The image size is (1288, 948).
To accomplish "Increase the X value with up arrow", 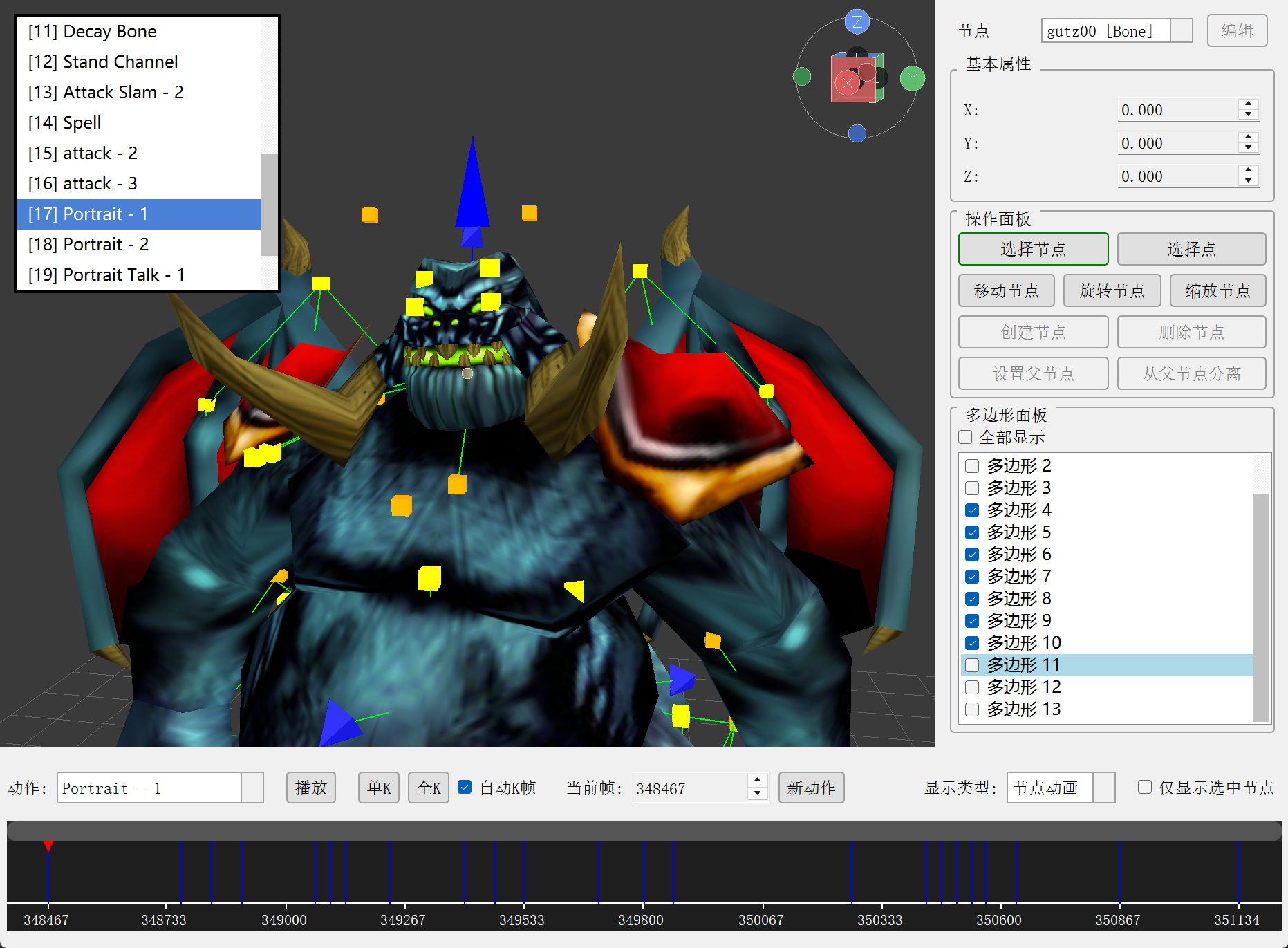I will [1249, 104].
